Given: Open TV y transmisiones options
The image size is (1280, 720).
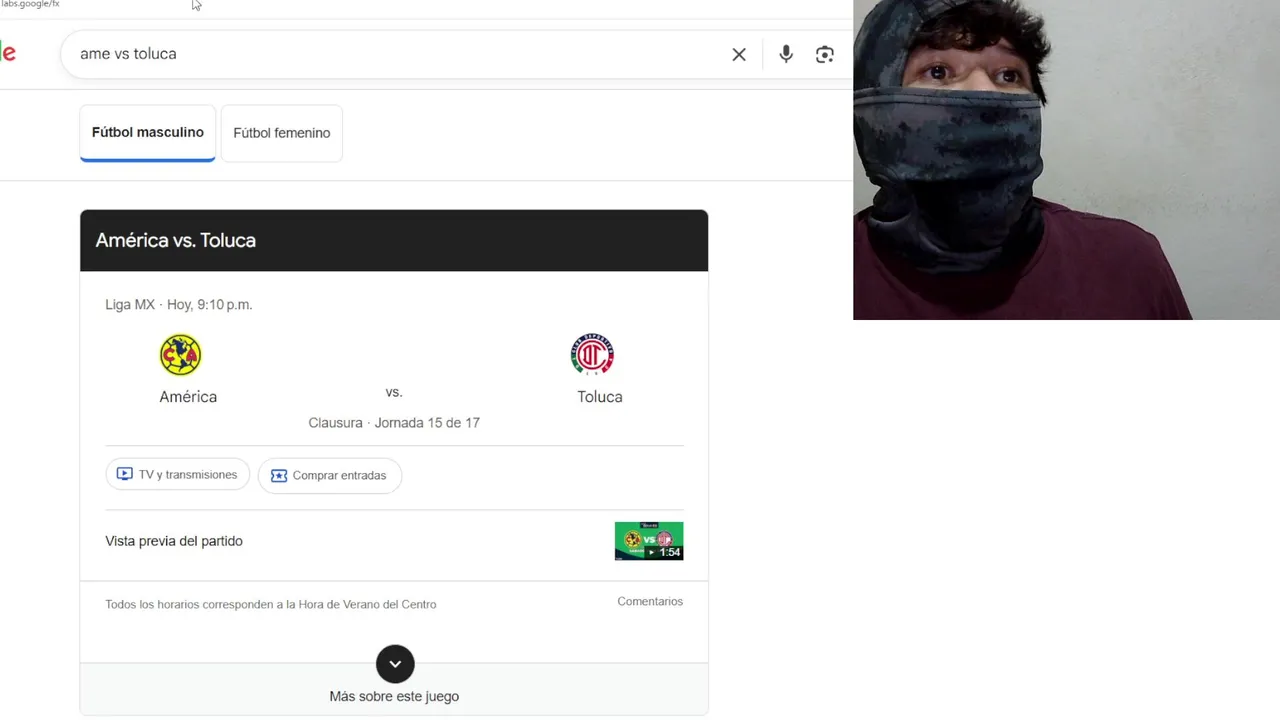Looking at the screenshot, I should coord(177,475).
